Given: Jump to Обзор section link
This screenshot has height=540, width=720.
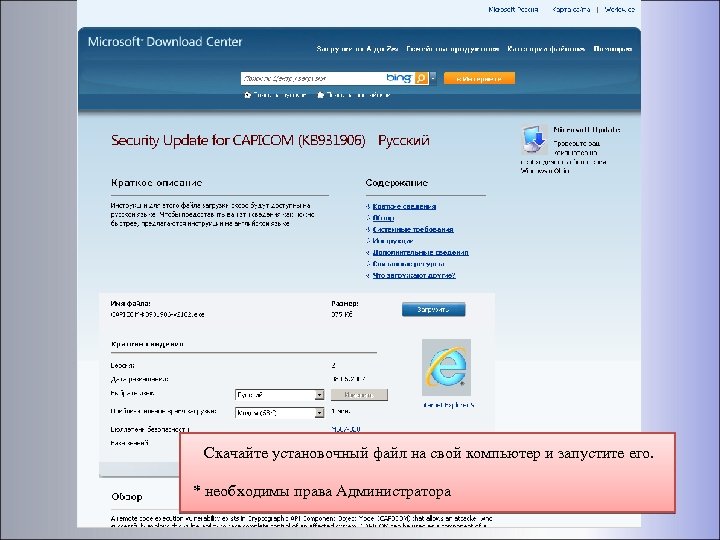Looking at the screenshot, I should click(x=383, y=218).
